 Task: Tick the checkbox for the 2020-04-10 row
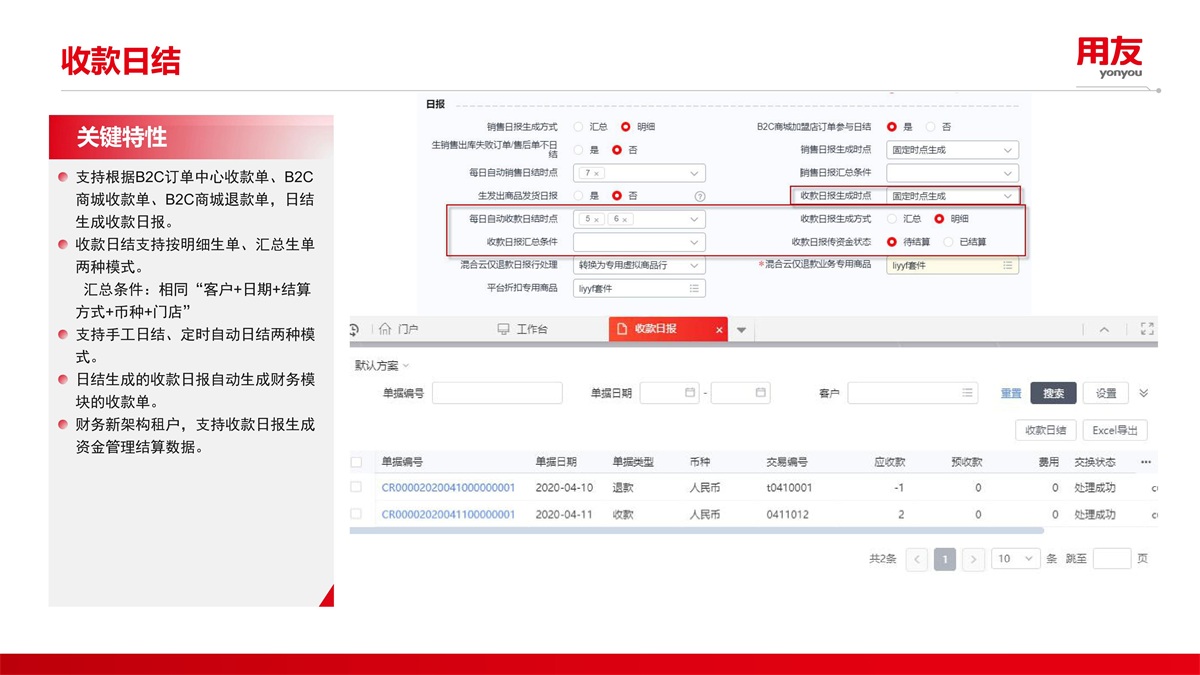click(356, 487)
